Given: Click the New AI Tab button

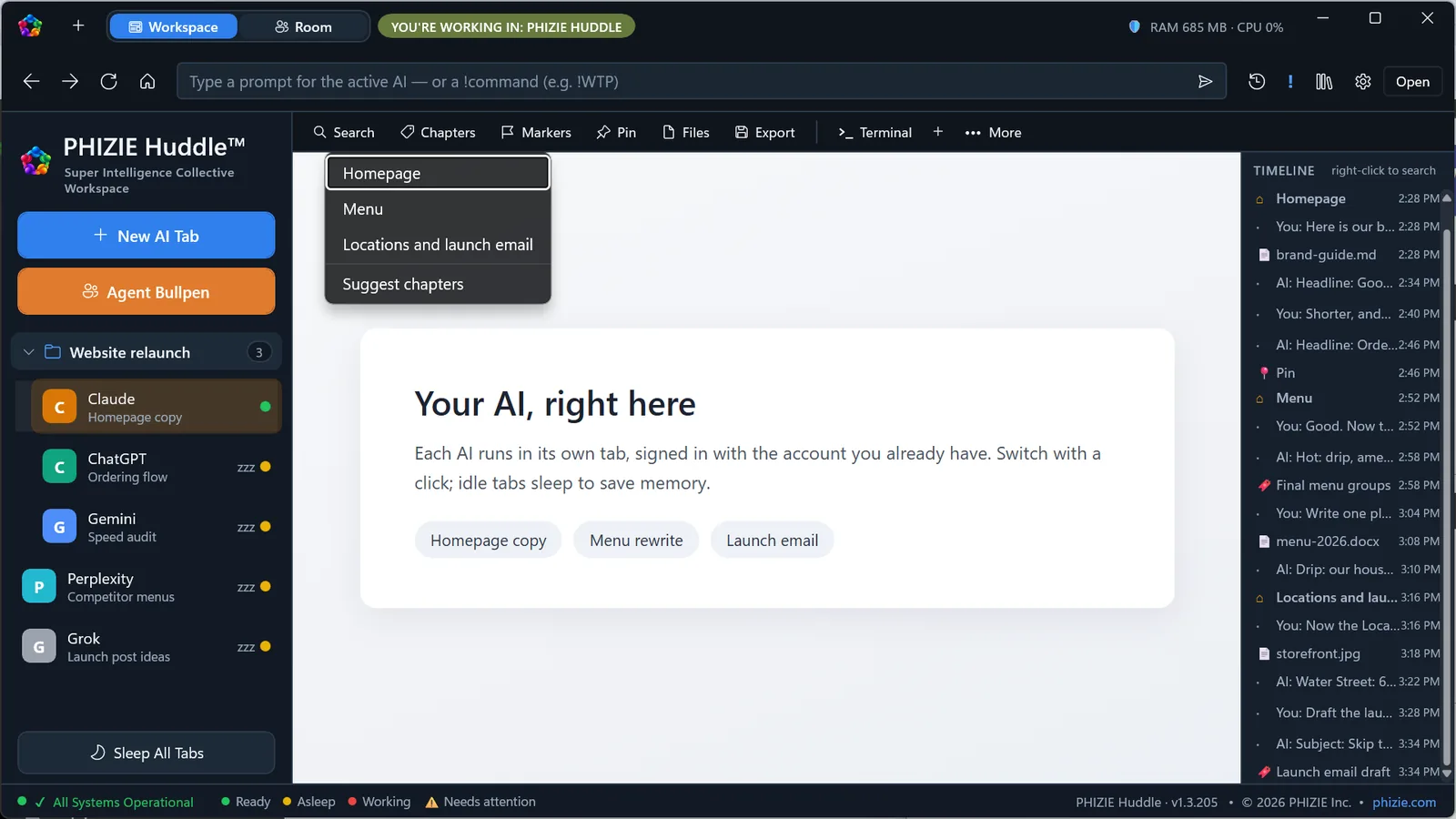Looking at the screenshot, I should 147,236.
